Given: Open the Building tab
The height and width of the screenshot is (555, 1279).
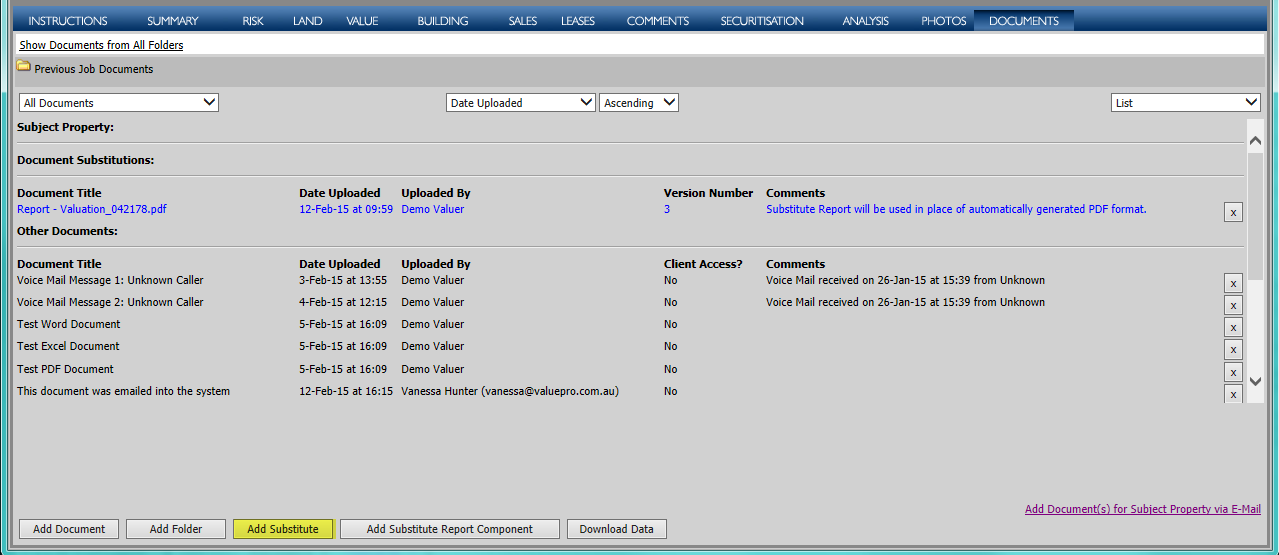Looking at the screenshot, I should tap(442, 21).
